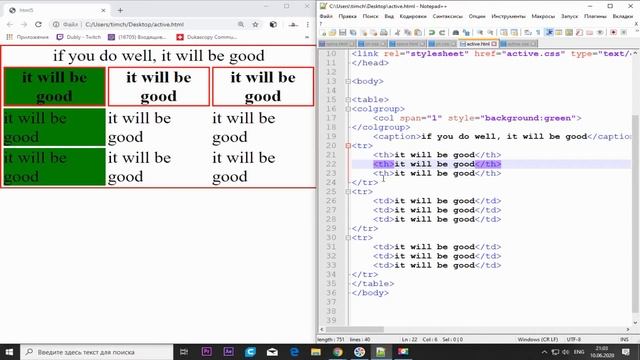Open the Файл menu in Notepad++
Viewport: 640px width, 360px height.
click(326, 16)
